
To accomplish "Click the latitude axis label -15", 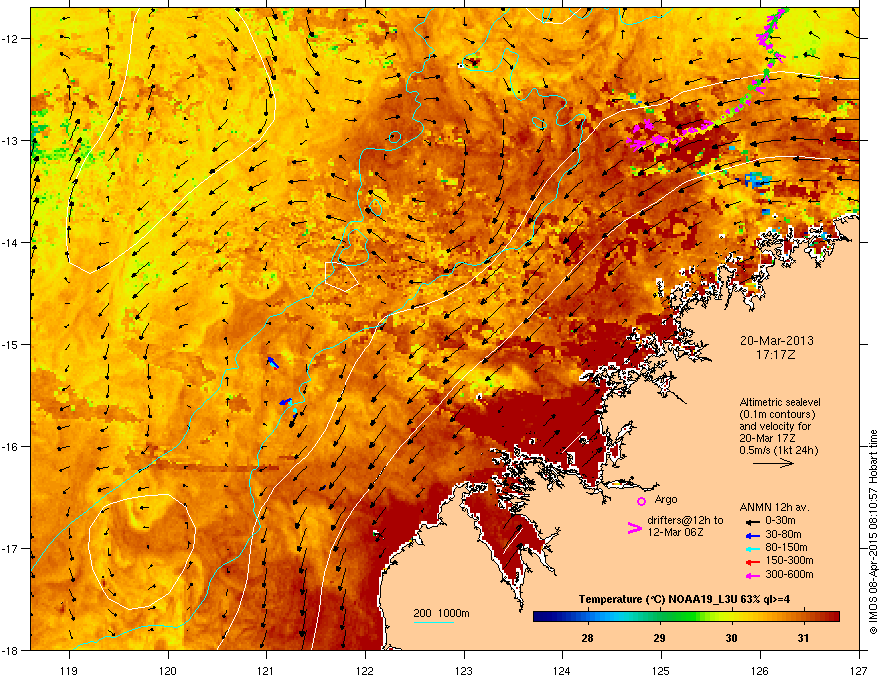I will click(10, 344).
